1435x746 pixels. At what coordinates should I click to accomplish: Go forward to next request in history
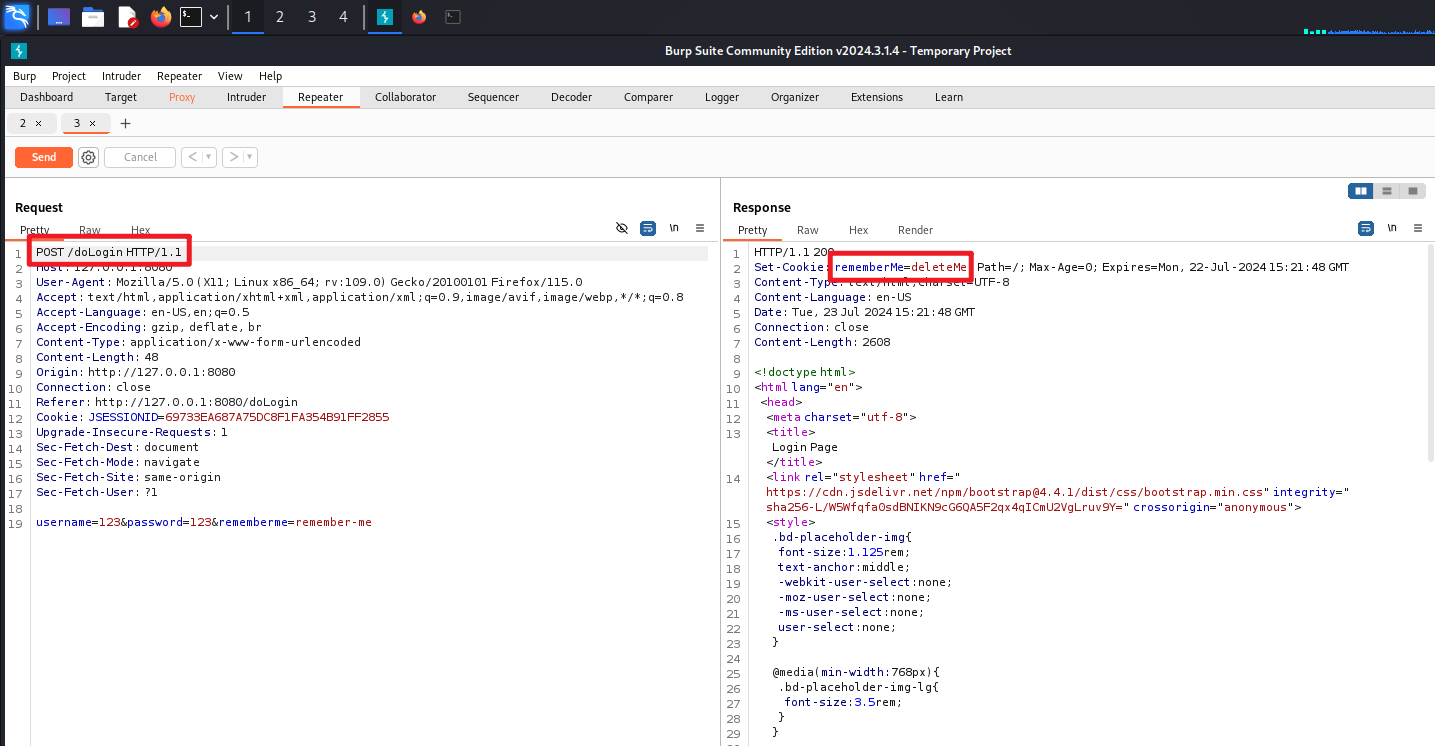pos(234,157)
